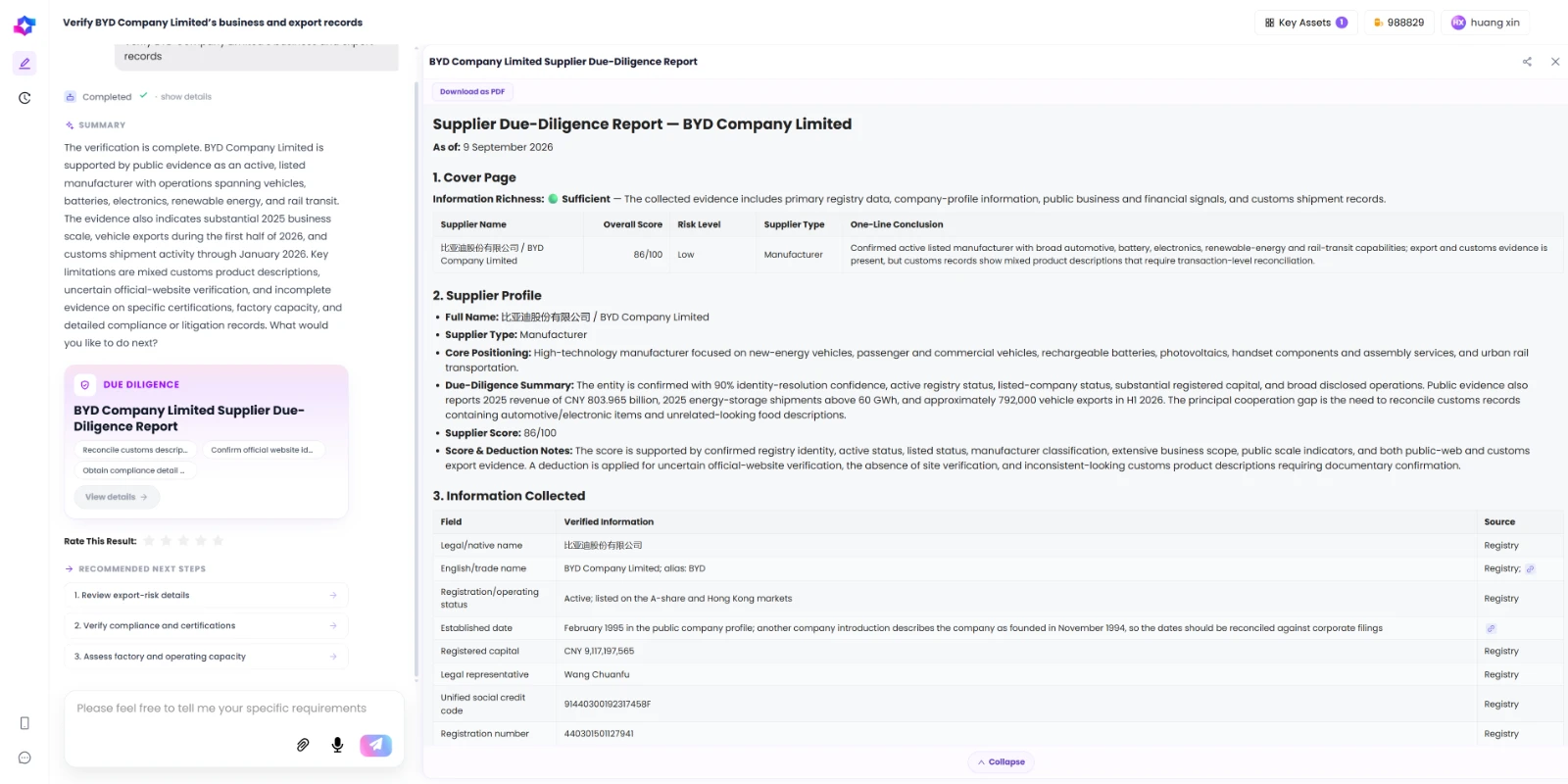
Task: Click the 988829 credits badge
Action: (x=1399, y=23)
